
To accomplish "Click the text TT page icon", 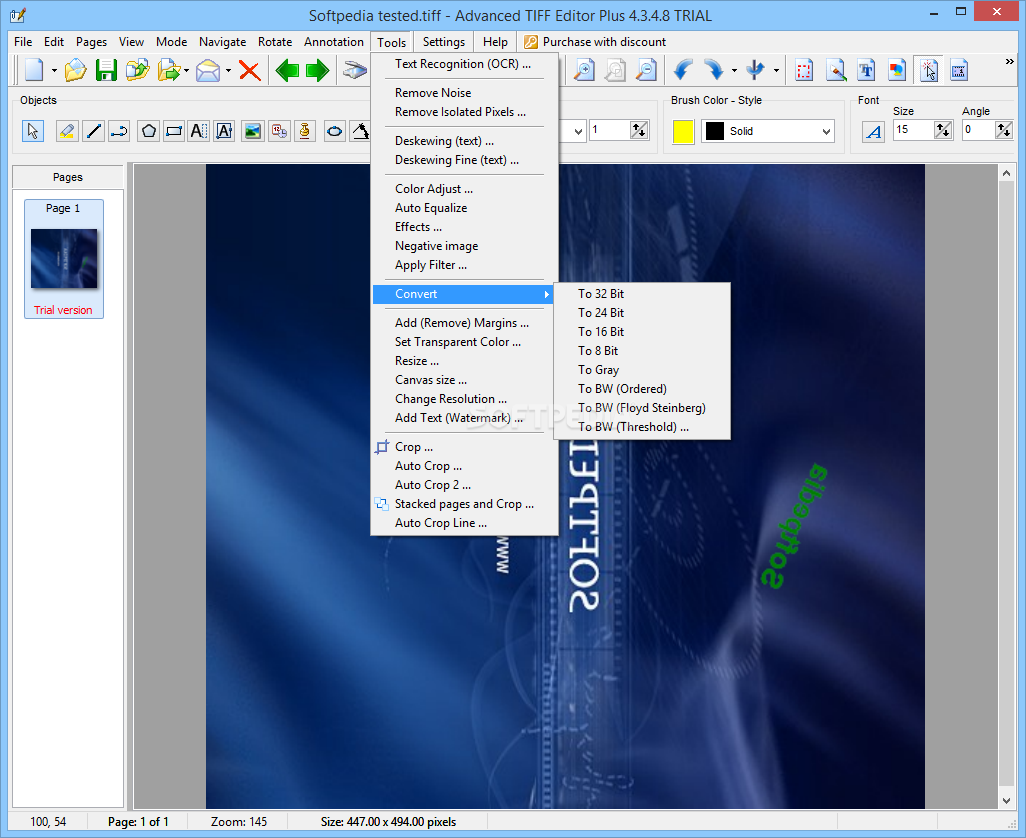I will [866, 69].
